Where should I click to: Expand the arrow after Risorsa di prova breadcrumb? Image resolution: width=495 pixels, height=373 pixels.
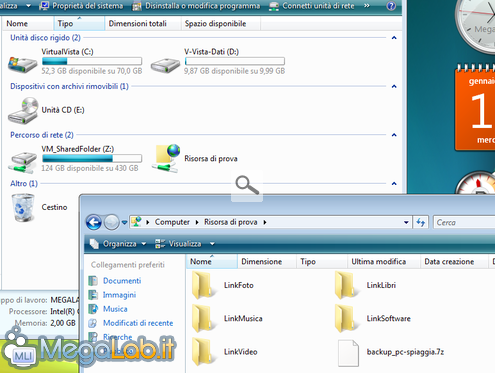coord(265,222)
